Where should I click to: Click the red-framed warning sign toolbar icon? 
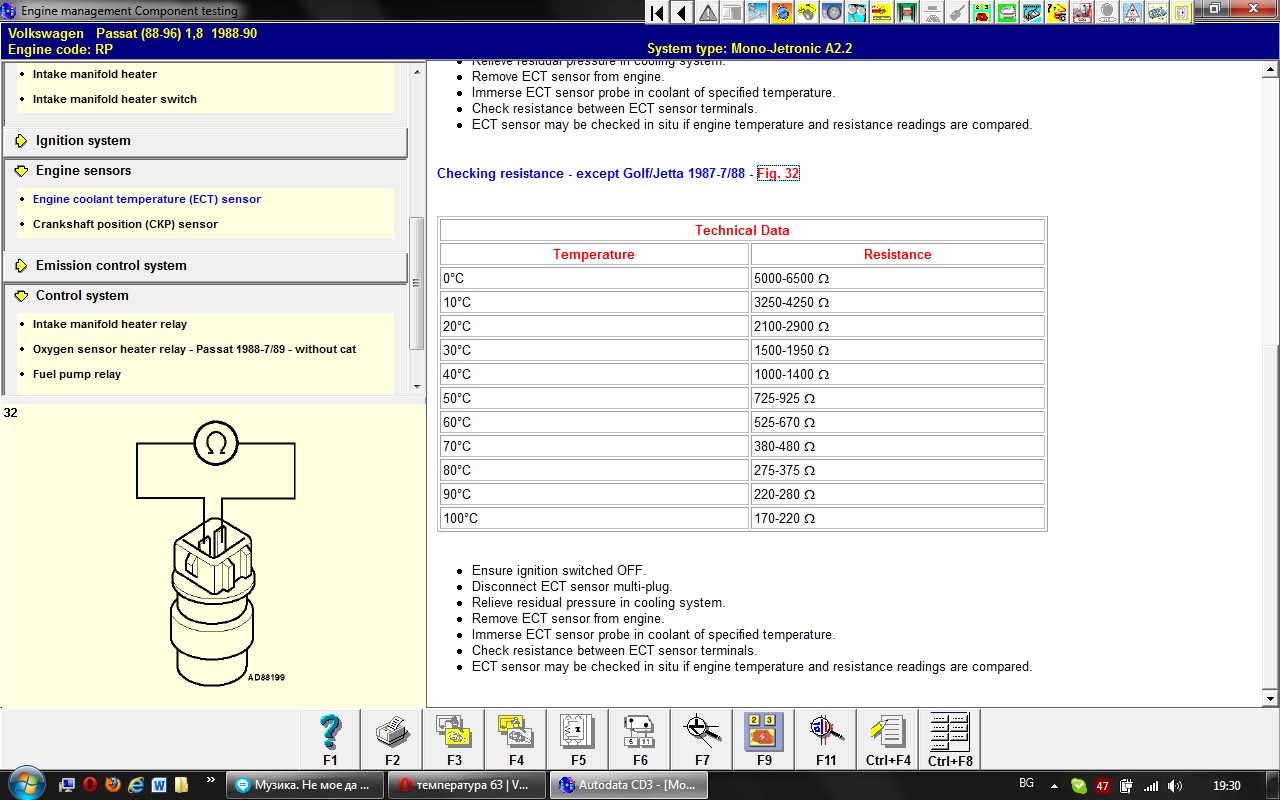tap(1132, 13)
